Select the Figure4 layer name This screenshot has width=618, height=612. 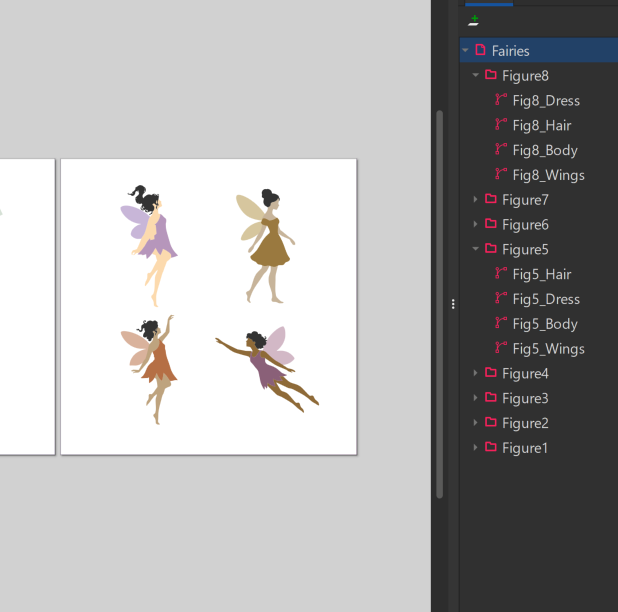point(525,374)
